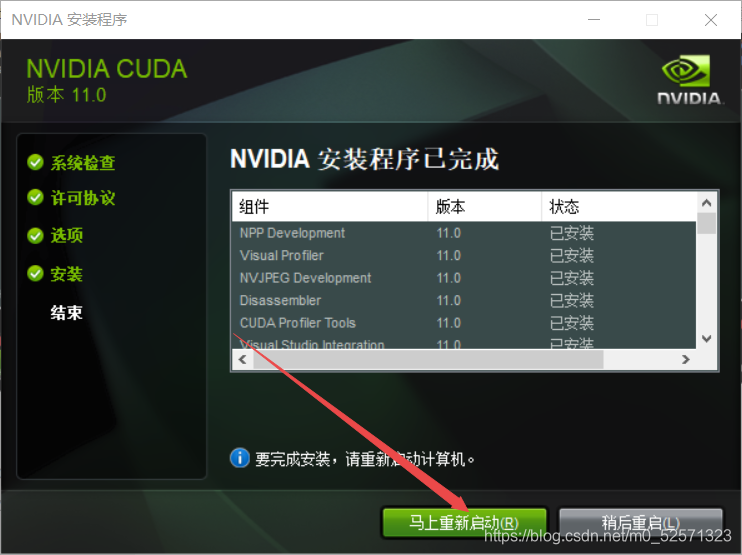Click the green checkmark beside 许可协议
The height and width of the screenshot is (555, 742).
point(35,197)
